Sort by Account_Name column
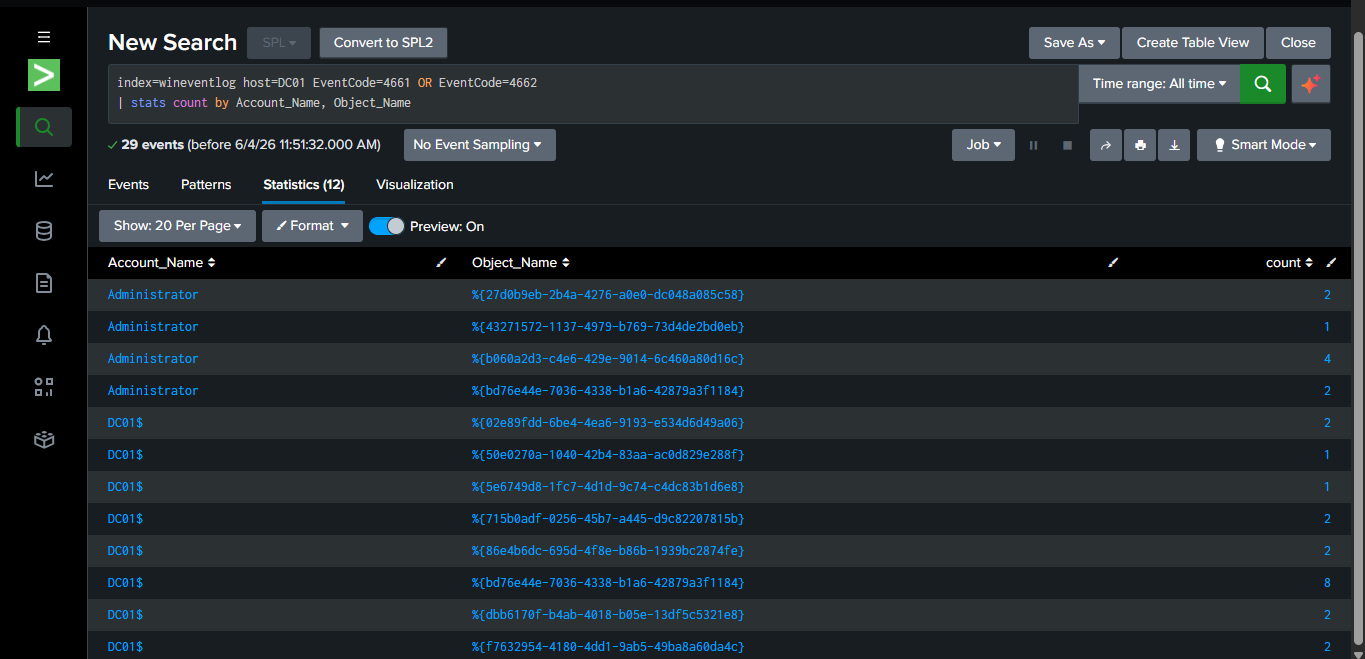1365x659 pixels. point(162,263)
